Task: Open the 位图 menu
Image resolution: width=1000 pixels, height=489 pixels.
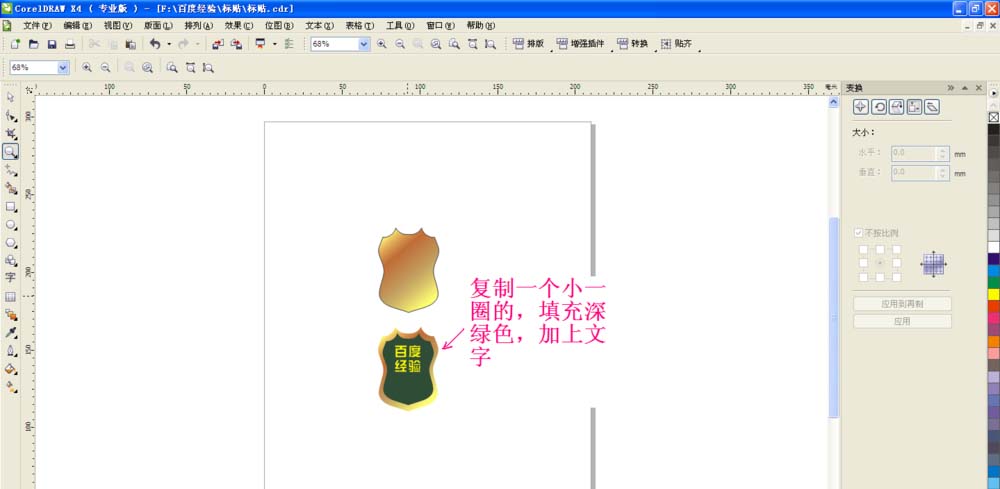Action: [x=279, y=26]
